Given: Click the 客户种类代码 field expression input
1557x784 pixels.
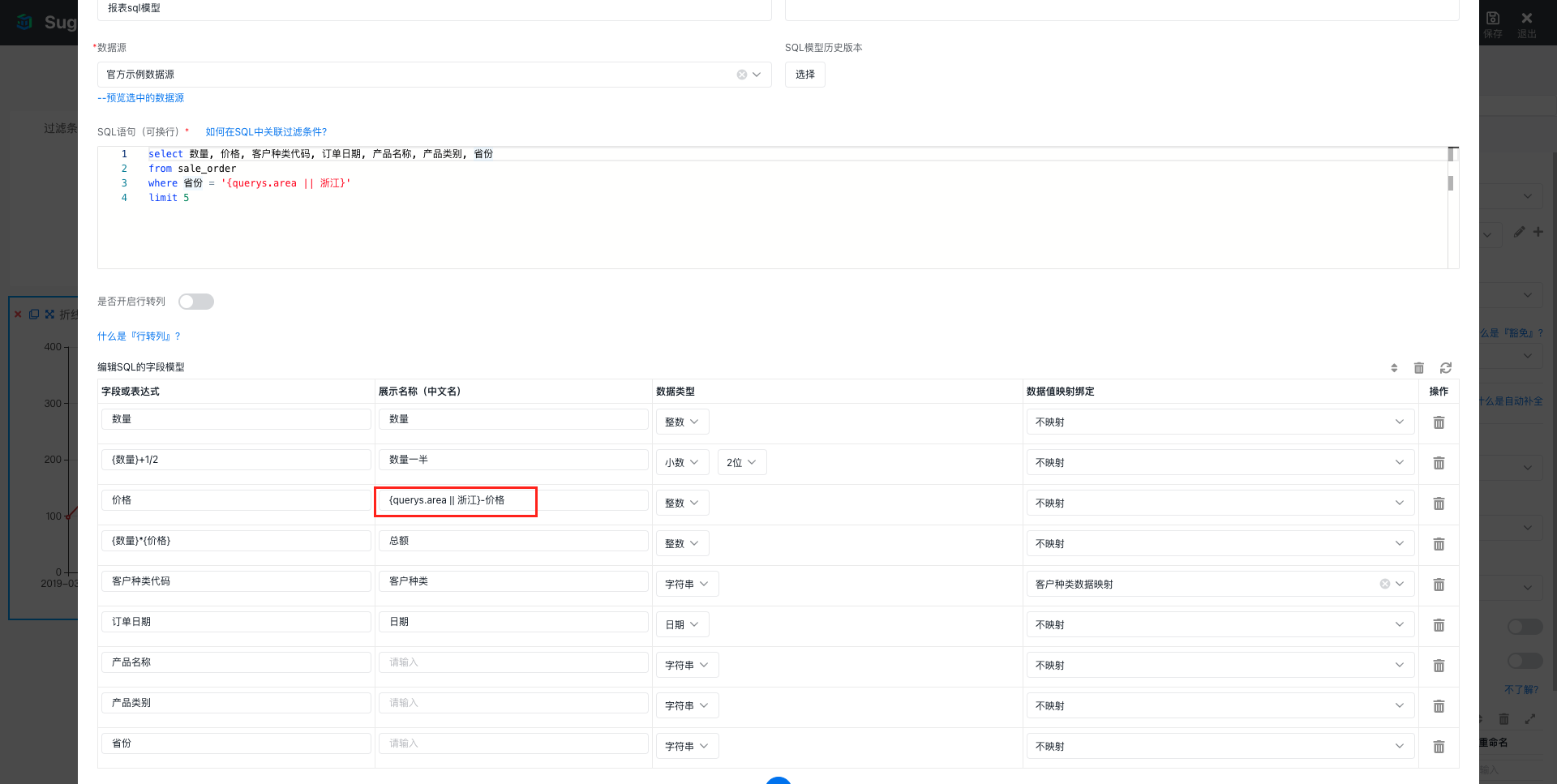Looking at the screenshot, I should point(236,581).
